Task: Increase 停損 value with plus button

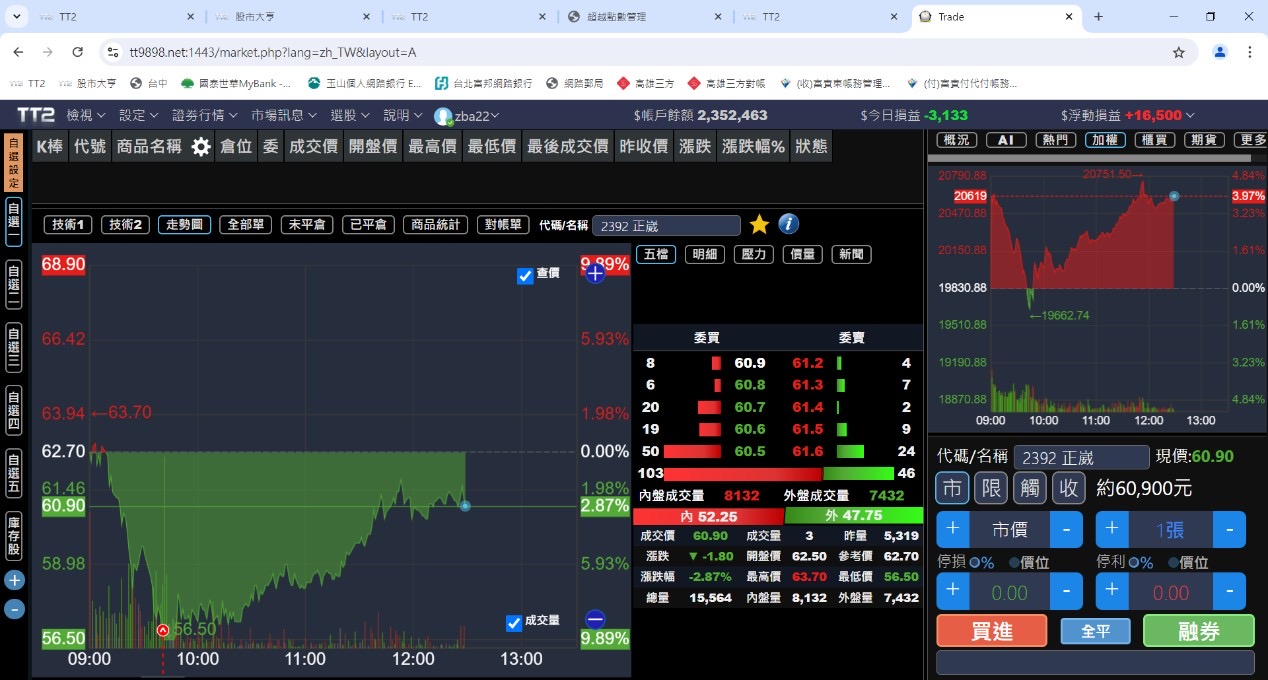Action: [x=952, y=591]
